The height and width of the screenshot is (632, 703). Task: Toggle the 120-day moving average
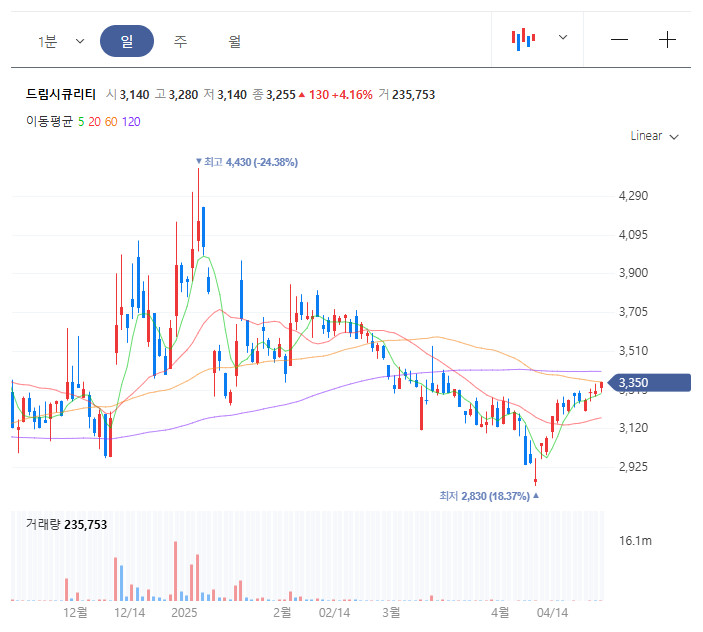pyautogui.click(x=131, y=121)
